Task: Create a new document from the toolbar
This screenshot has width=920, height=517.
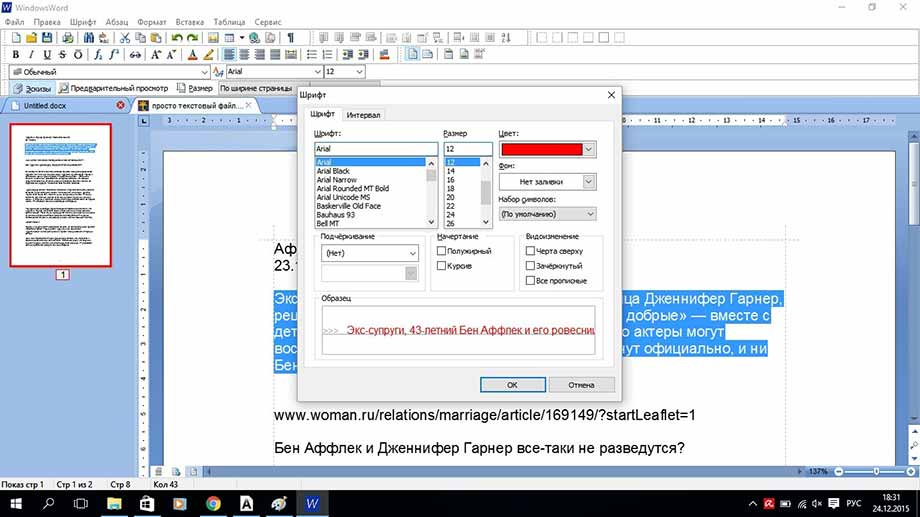Action: point(16,38)
